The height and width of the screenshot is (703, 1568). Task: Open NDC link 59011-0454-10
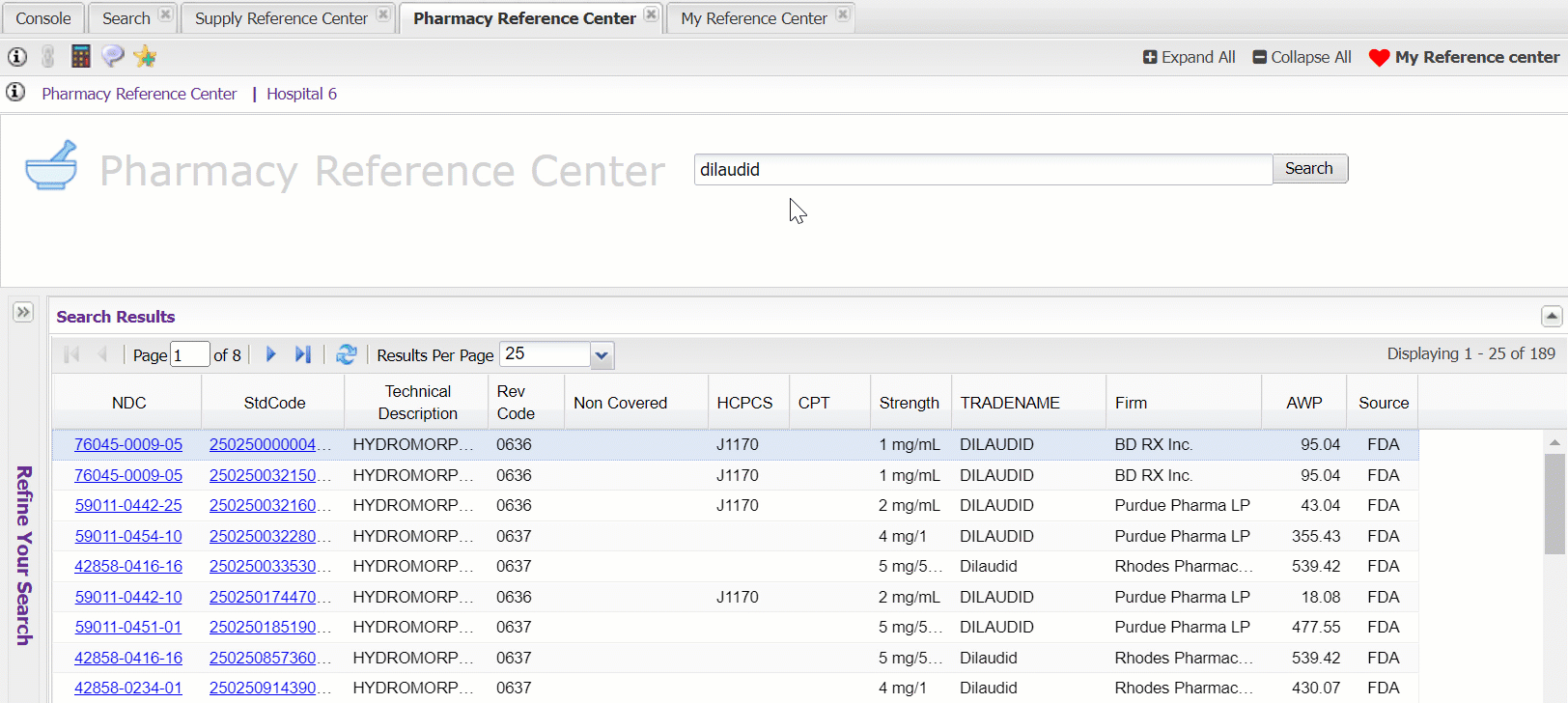point(128,536)
